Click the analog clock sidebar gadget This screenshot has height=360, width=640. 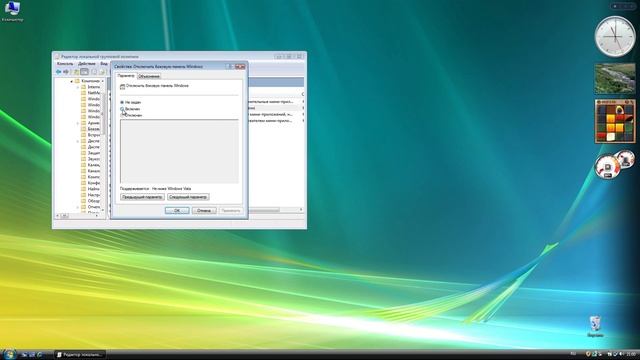click(x=615, y=36)
